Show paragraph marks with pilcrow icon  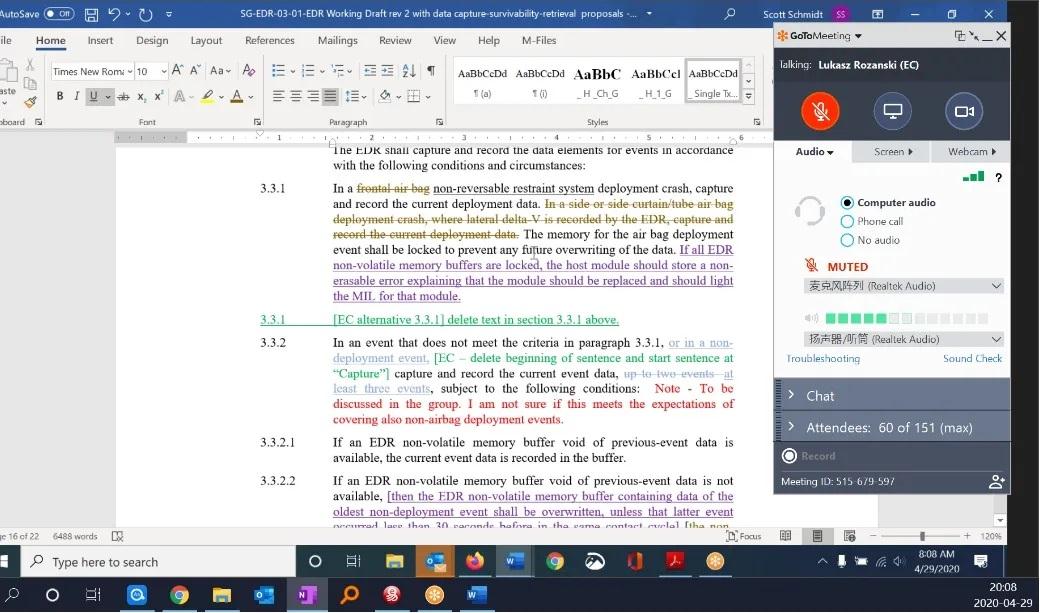tap(431, 71)
